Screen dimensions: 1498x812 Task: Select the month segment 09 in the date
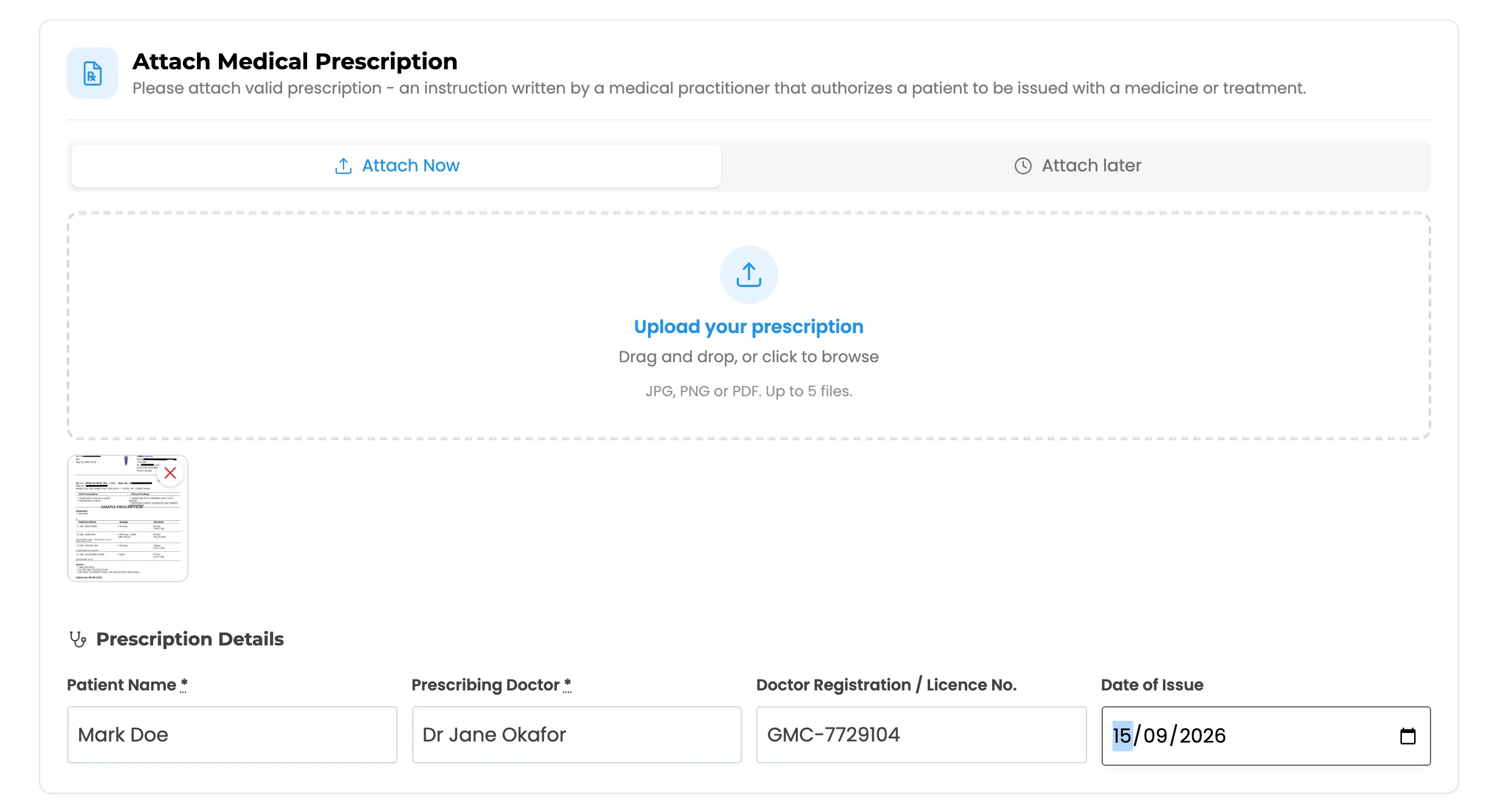coord(1155,735)
